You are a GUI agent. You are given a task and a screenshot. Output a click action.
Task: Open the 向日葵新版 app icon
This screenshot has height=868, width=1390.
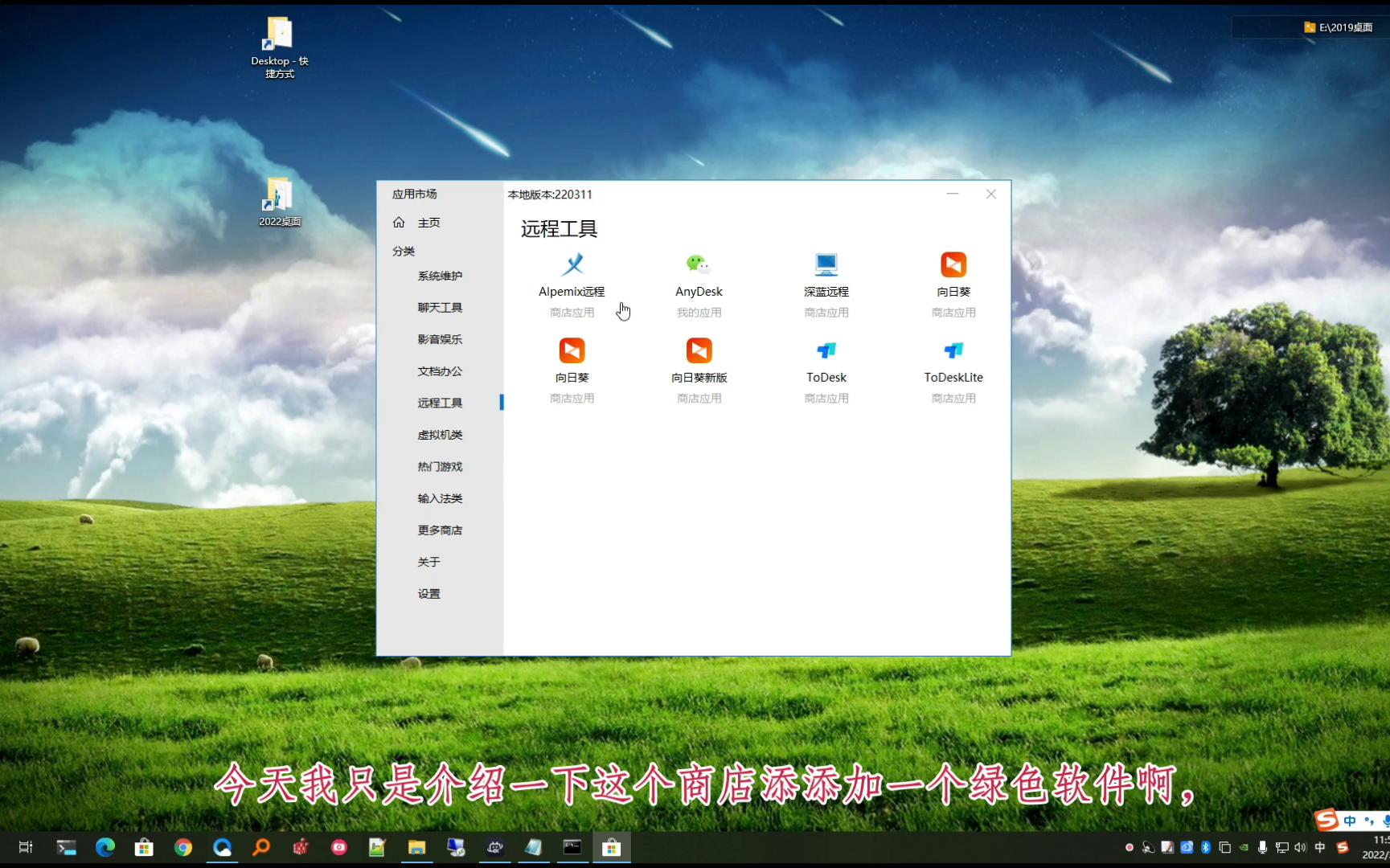coord(699,350)
